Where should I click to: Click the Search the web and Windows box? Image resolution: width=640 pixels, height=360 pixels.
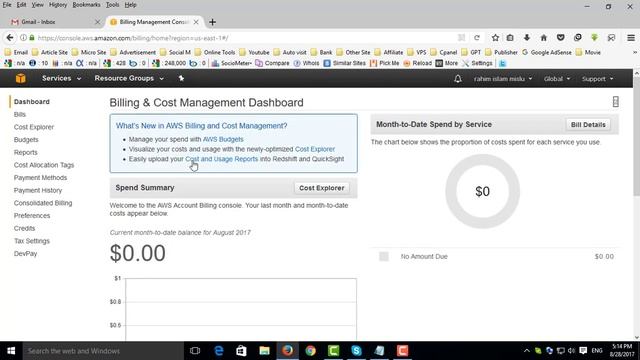pyautogui.click(x=102, y=351)
